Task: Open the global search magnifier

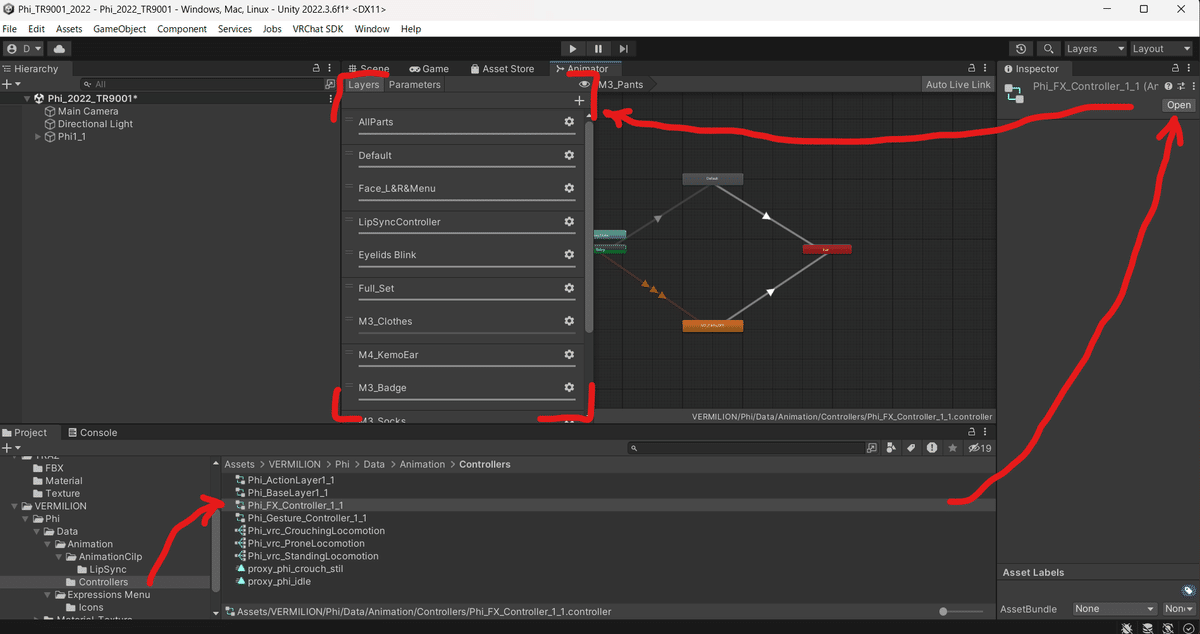Action: pos(1048,48)
